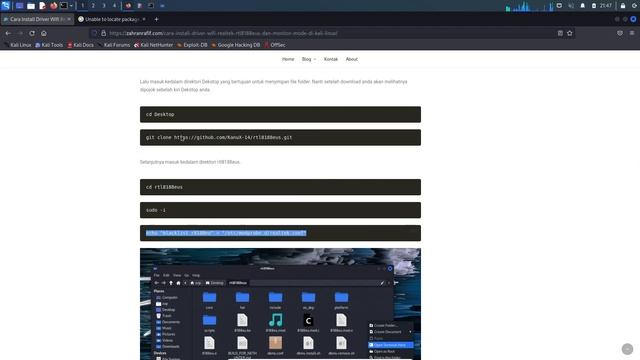The image size is (640, 360).
Task: Expand the Blog dropdown menu
Action: coord(309,59)
